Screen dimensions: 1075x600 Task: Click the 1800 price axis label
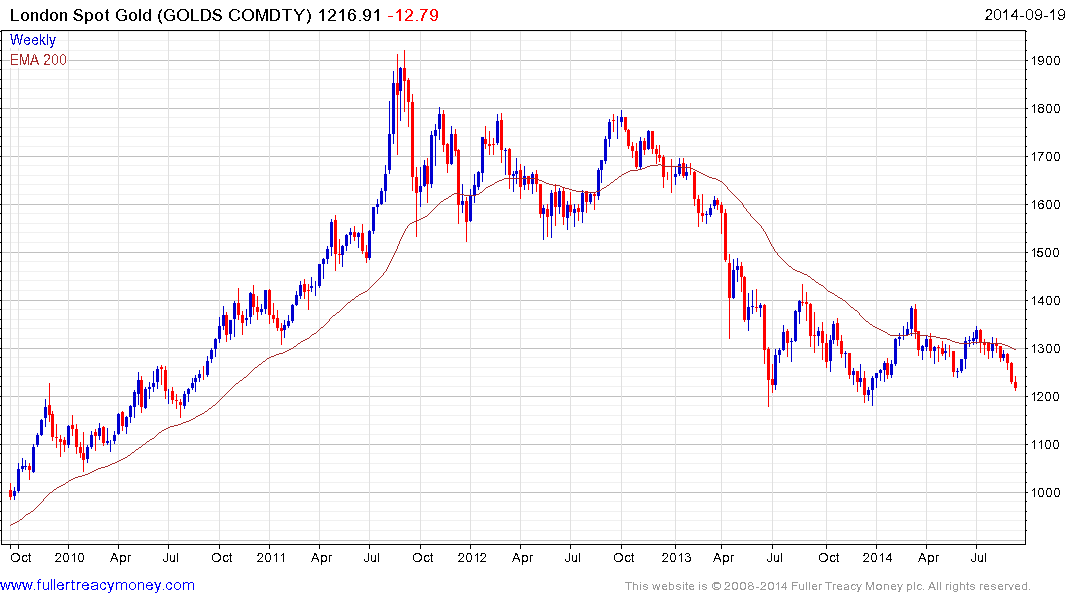tap(1046, 108)
